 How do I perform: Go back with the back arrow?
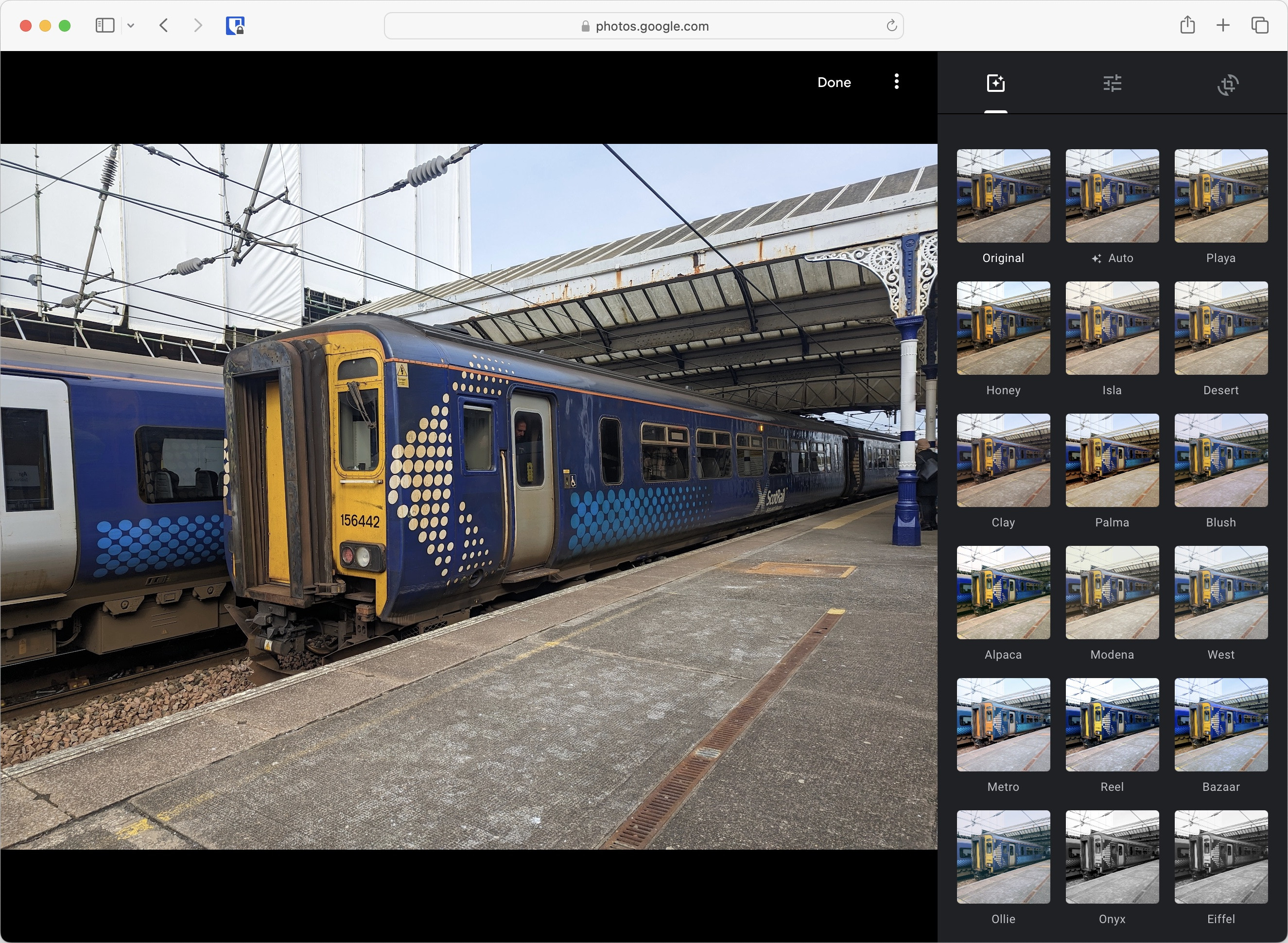point(164,25)
